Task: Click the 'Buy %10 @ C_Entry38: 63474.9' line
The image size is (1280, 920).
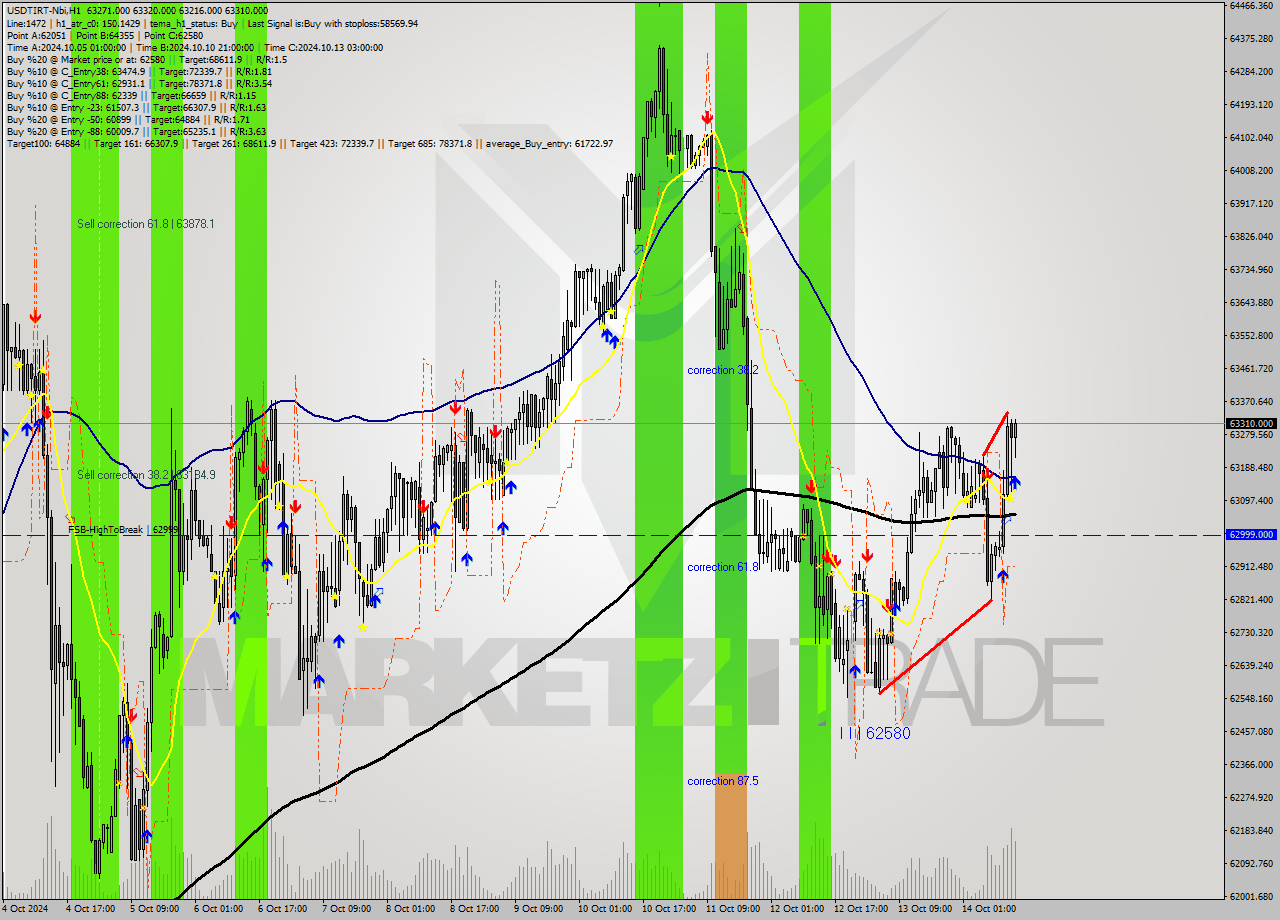Action: pos(139,71)
